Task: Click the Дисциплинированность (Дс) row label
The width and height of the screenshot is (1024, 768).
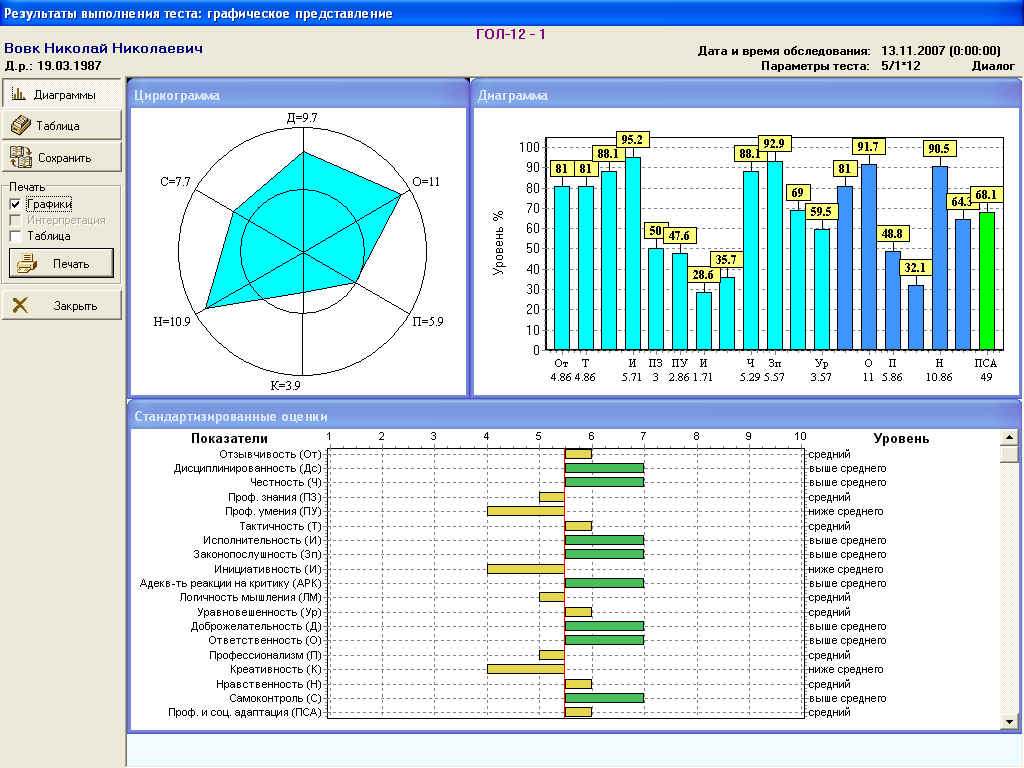Action: point(248,468)
